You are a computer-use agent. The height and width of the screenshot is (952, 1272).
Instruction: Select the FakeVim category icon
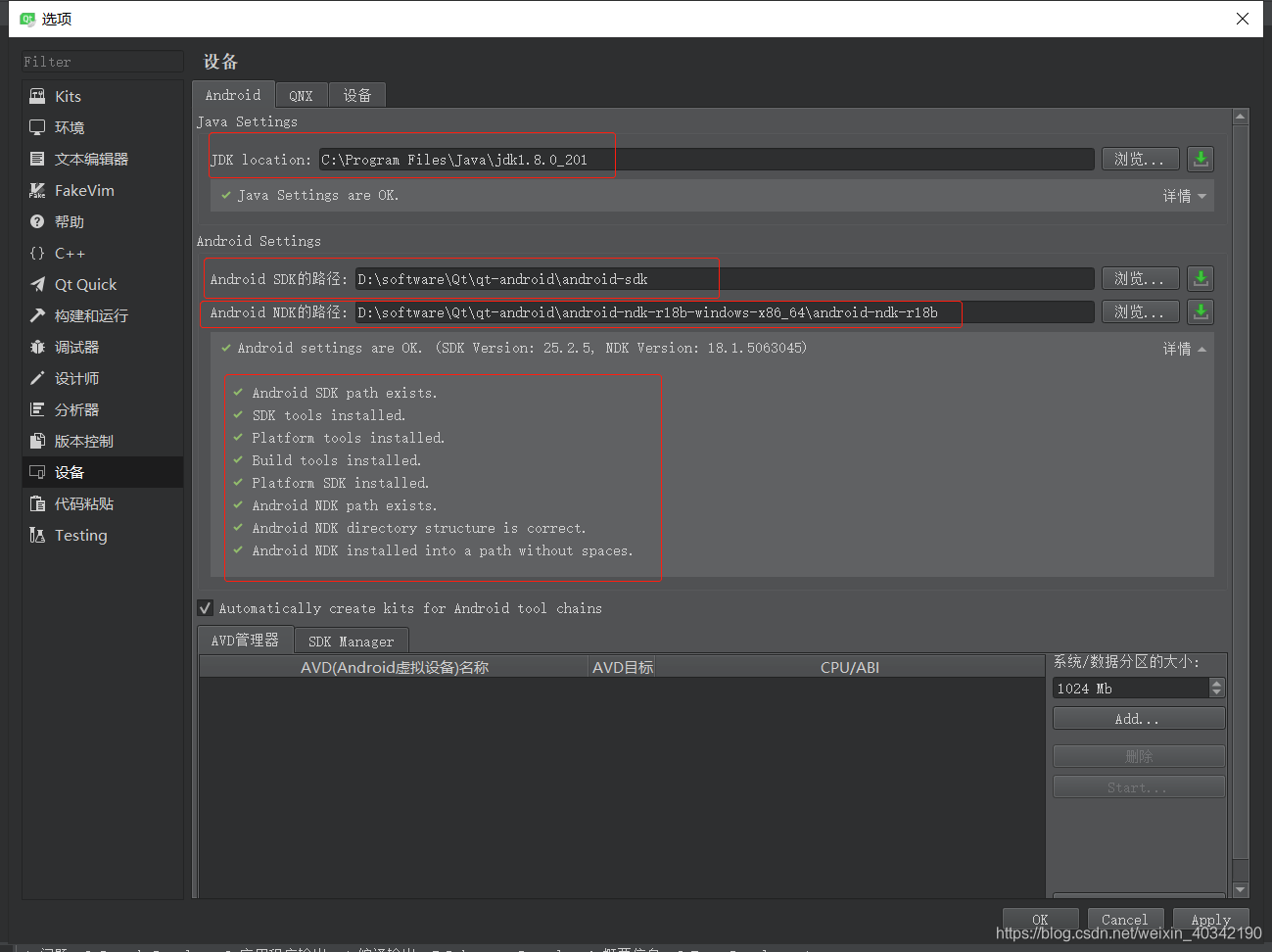point(37,190)
